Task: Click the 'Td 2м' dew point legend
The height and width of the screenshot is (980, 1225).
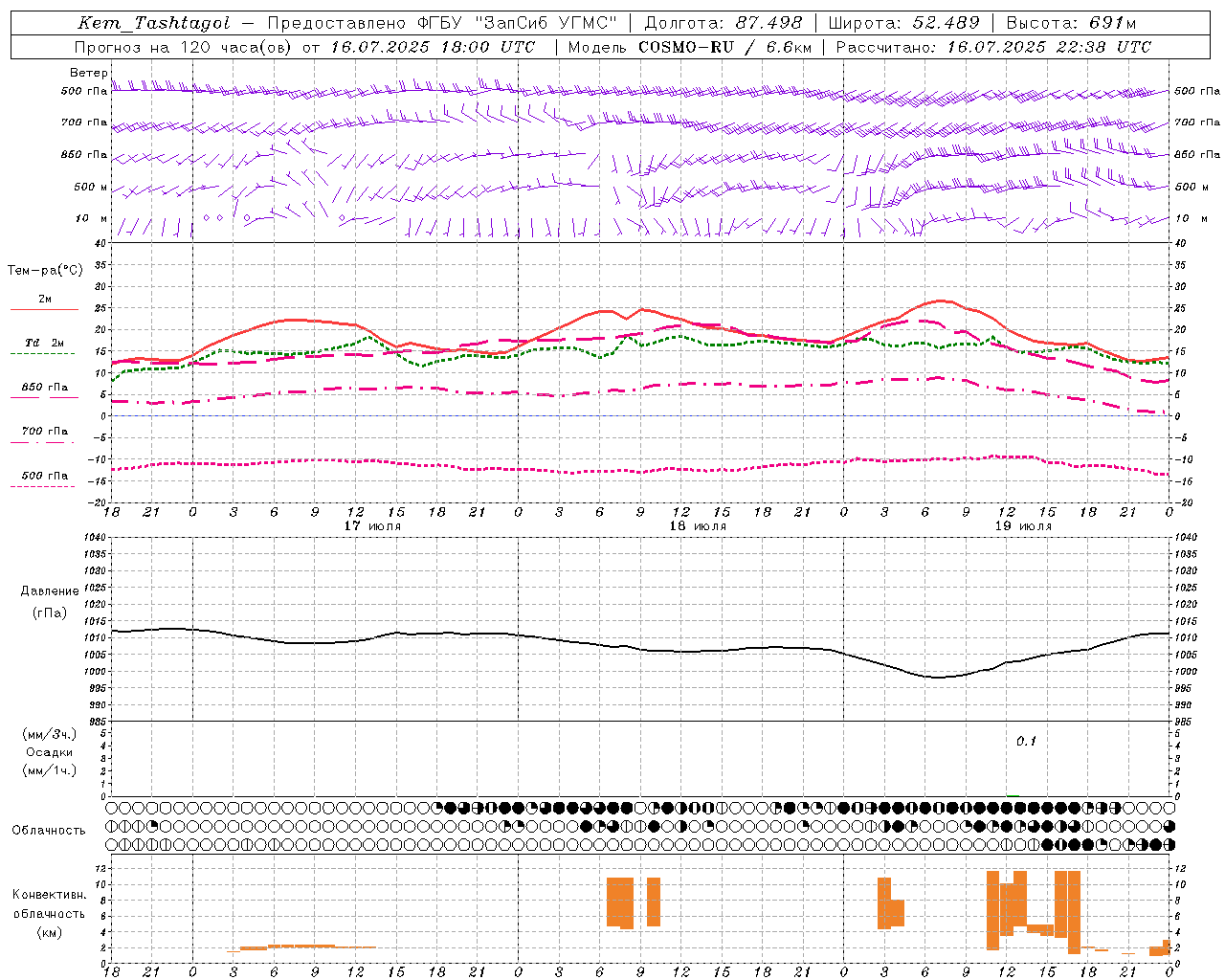Action: pos(44,343)
